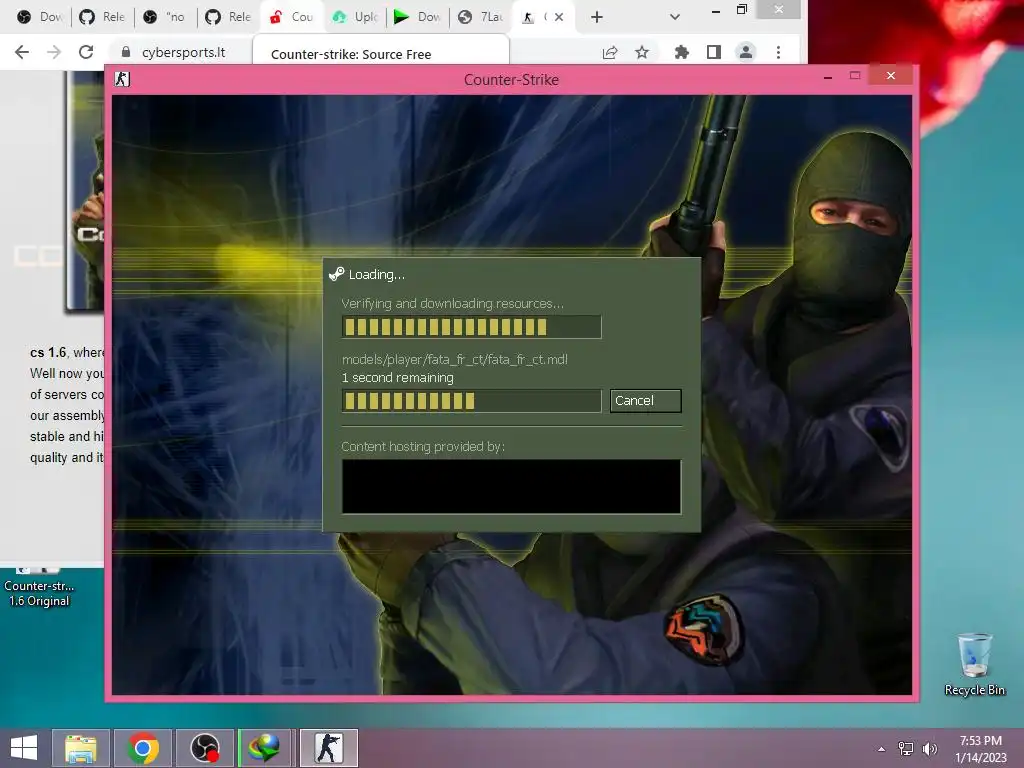Go forward in Chrome browser
Viewport: 1024px width, 768px height.
[x=54, y=52]
